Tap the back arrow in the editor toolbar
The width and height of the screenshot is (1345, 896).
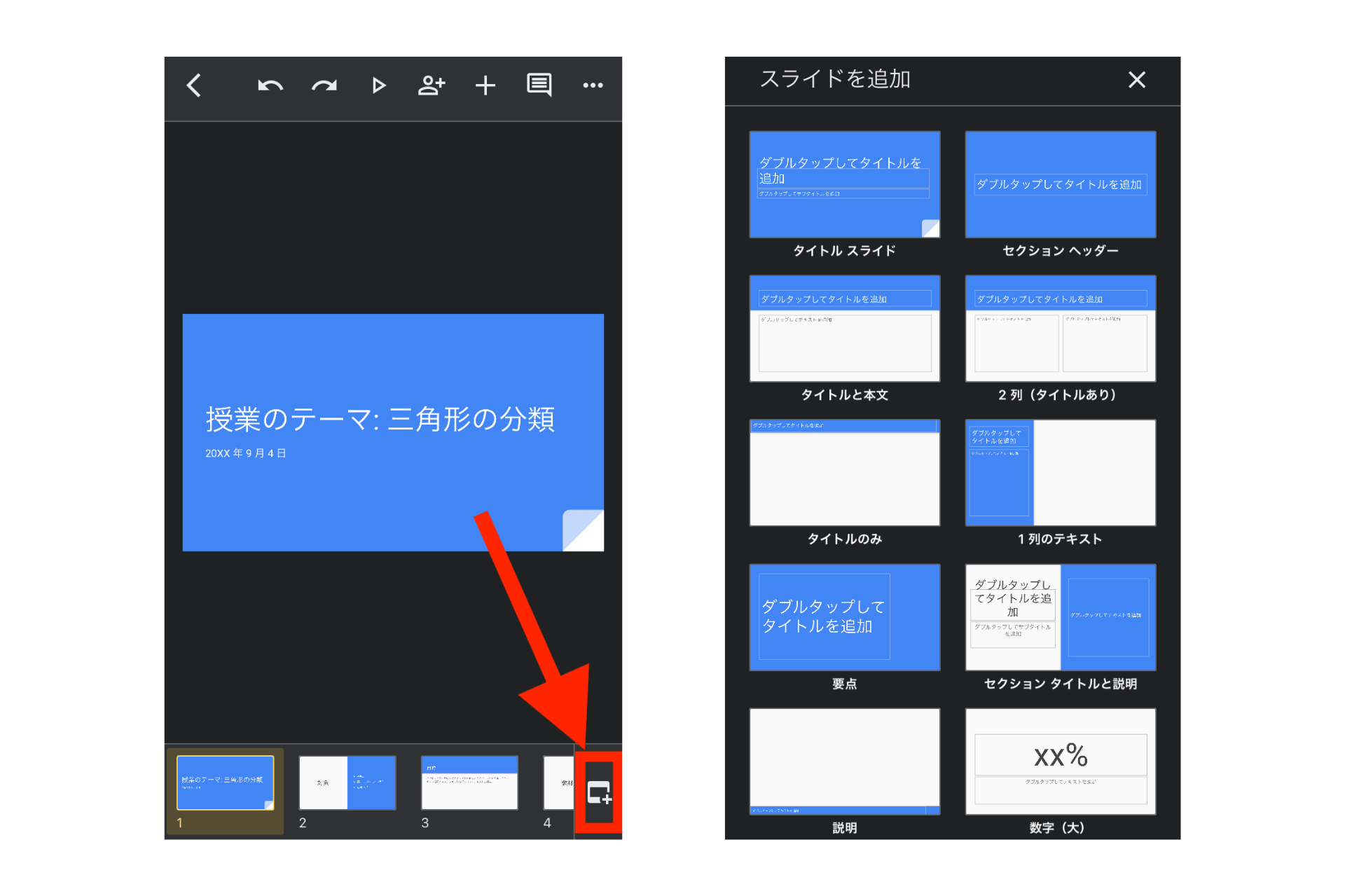[x=194, y=85]
